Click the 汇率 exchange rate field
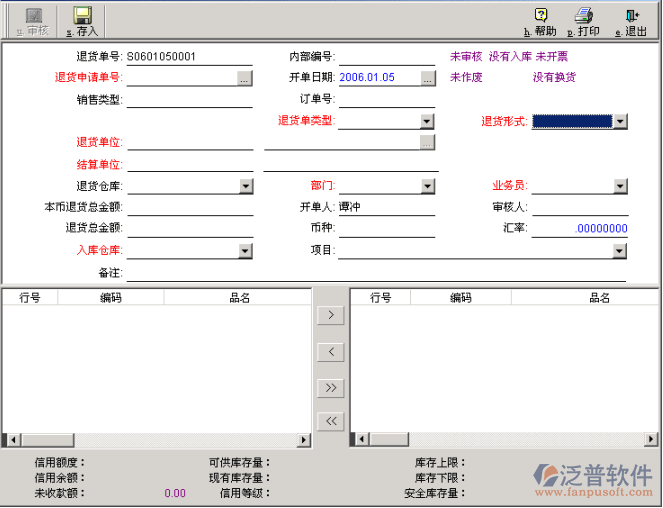This screenshot has width=663, height=508. tap(580, 229)
